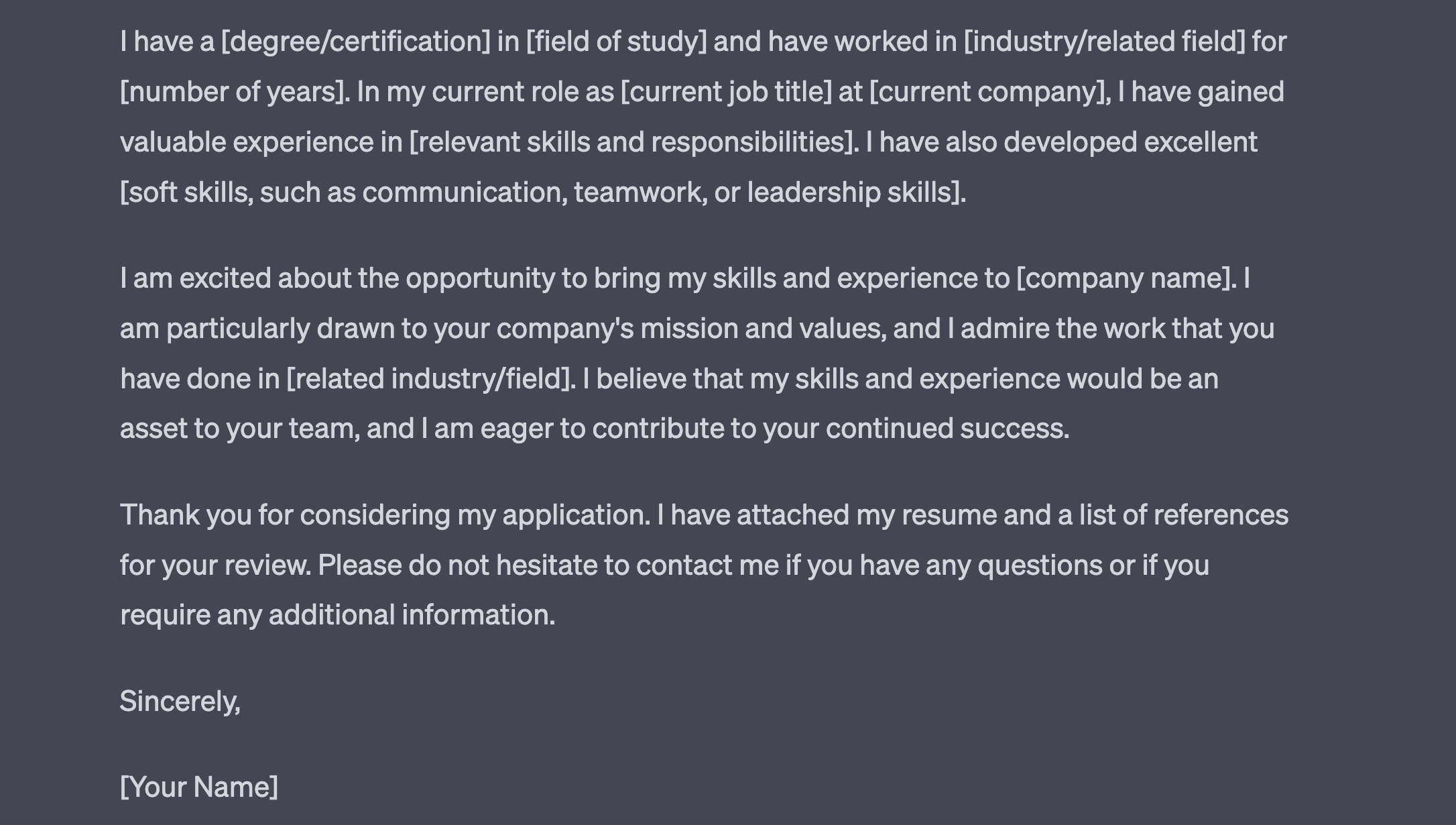Image resolution: width=1456 pixels, height=825 pixels.
Task: Click on [current company] placeholder
Action: tap(987, 92)
